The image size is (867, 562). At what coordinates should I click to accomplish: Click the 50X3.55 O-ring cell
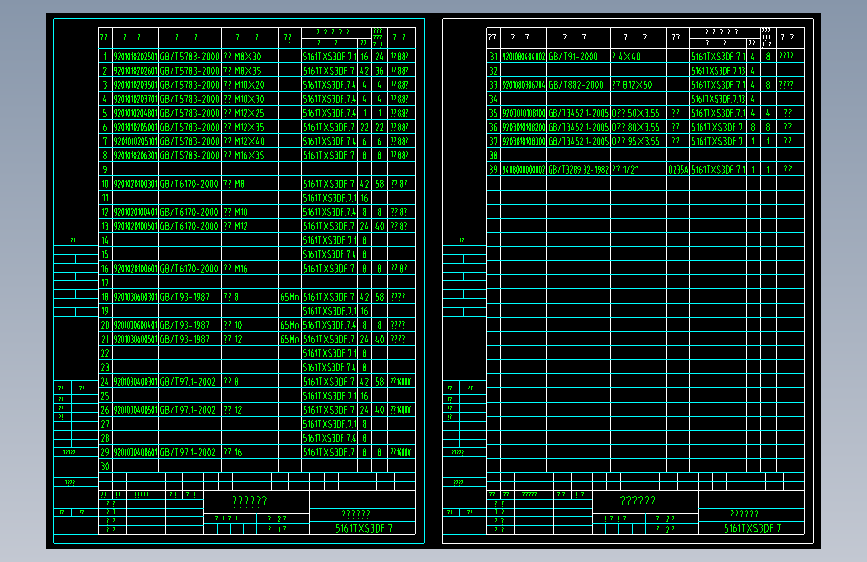click(x=639, y=113)
